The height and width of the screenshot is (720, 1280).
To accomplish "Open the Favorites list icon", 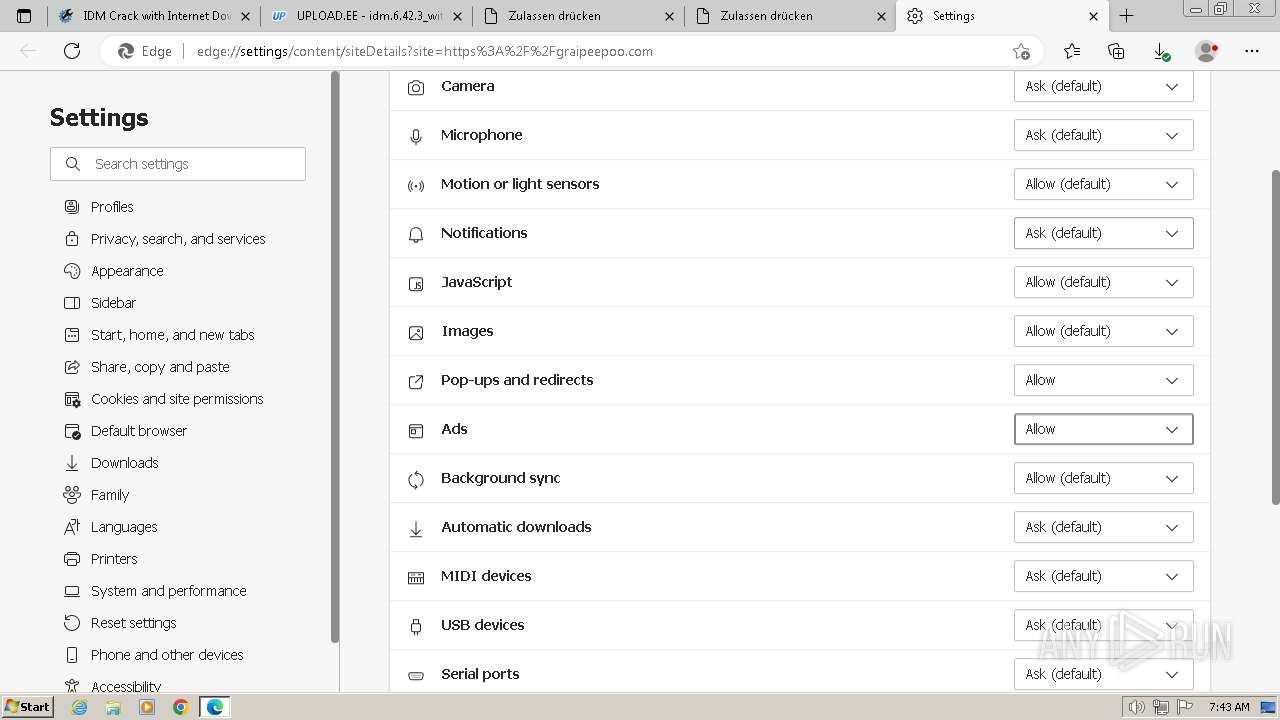I will 1072,51.
